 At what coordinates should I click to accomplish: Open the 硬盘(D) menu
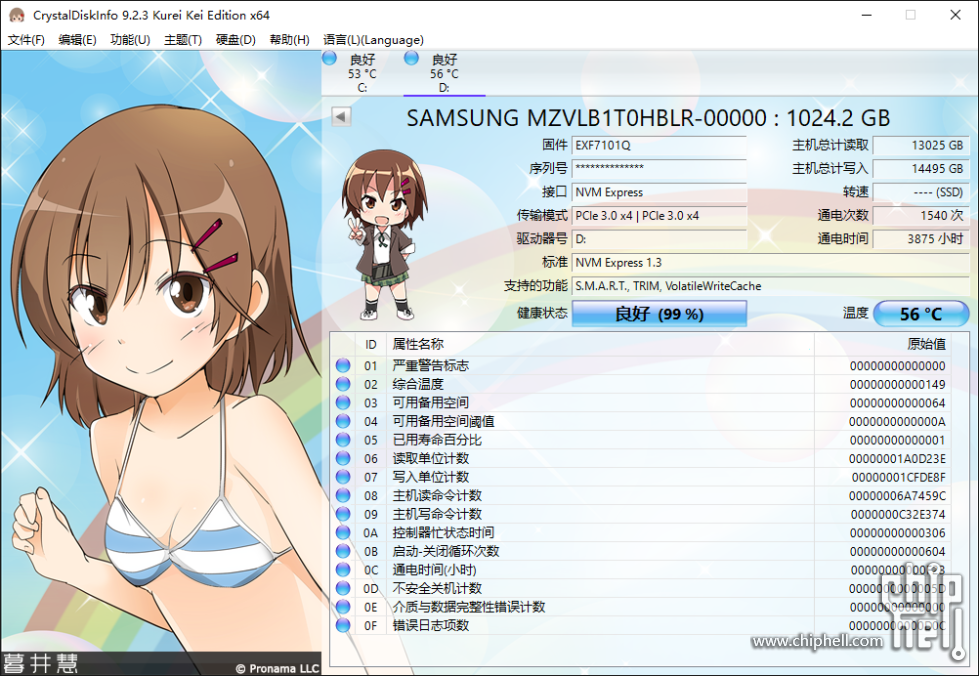(x=235, y=39)
